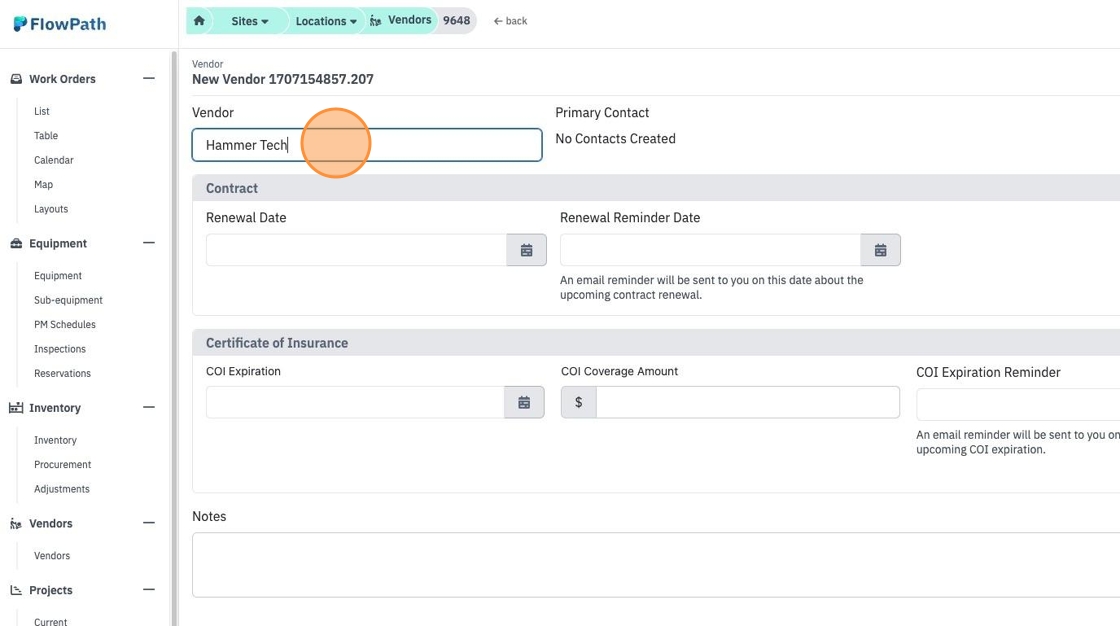
Task: Click the Inventory sidebar heading
Action: (55, 408)
